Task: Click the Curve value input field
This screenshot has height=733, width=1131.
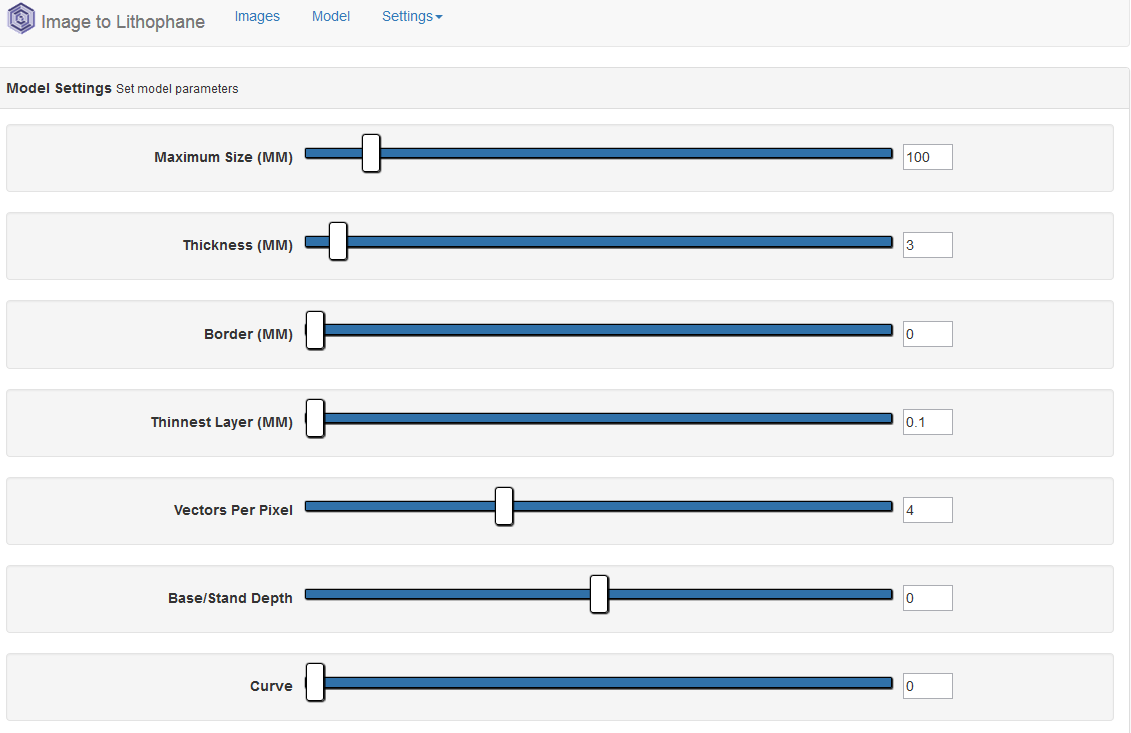Action: 927,686
